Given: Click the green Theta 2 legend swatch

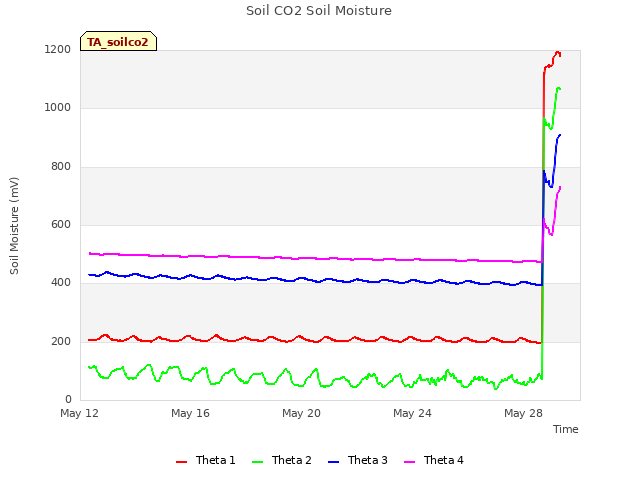Looking at the screenshot, I should point(257,462).
